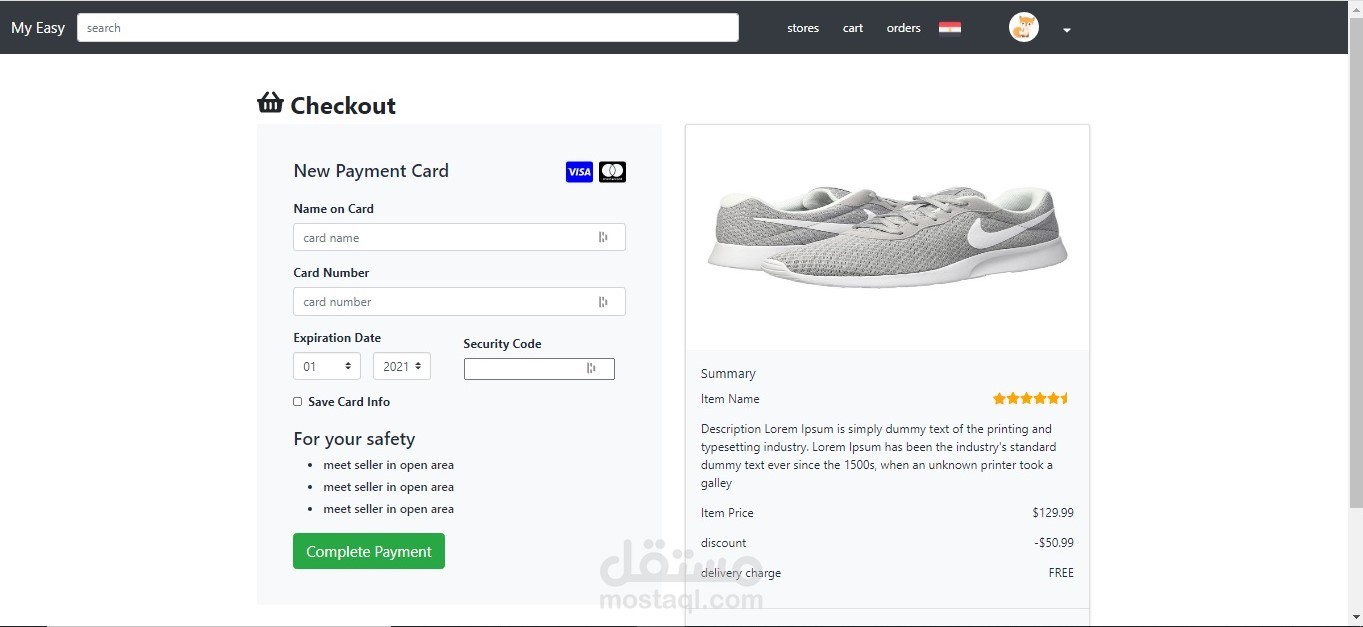Click the My Easy brand link
The height and width of the screenshot is (627, 1363).
click(38, 28)
